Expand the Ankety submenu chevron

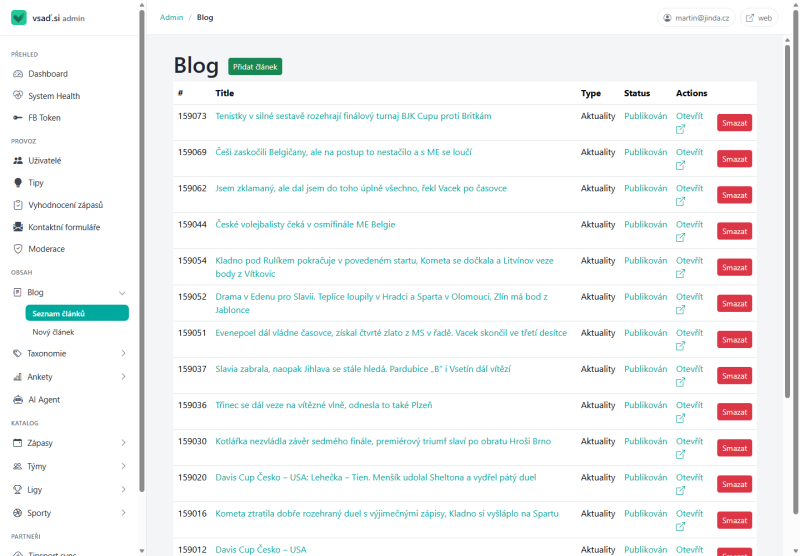pos(123,376)
